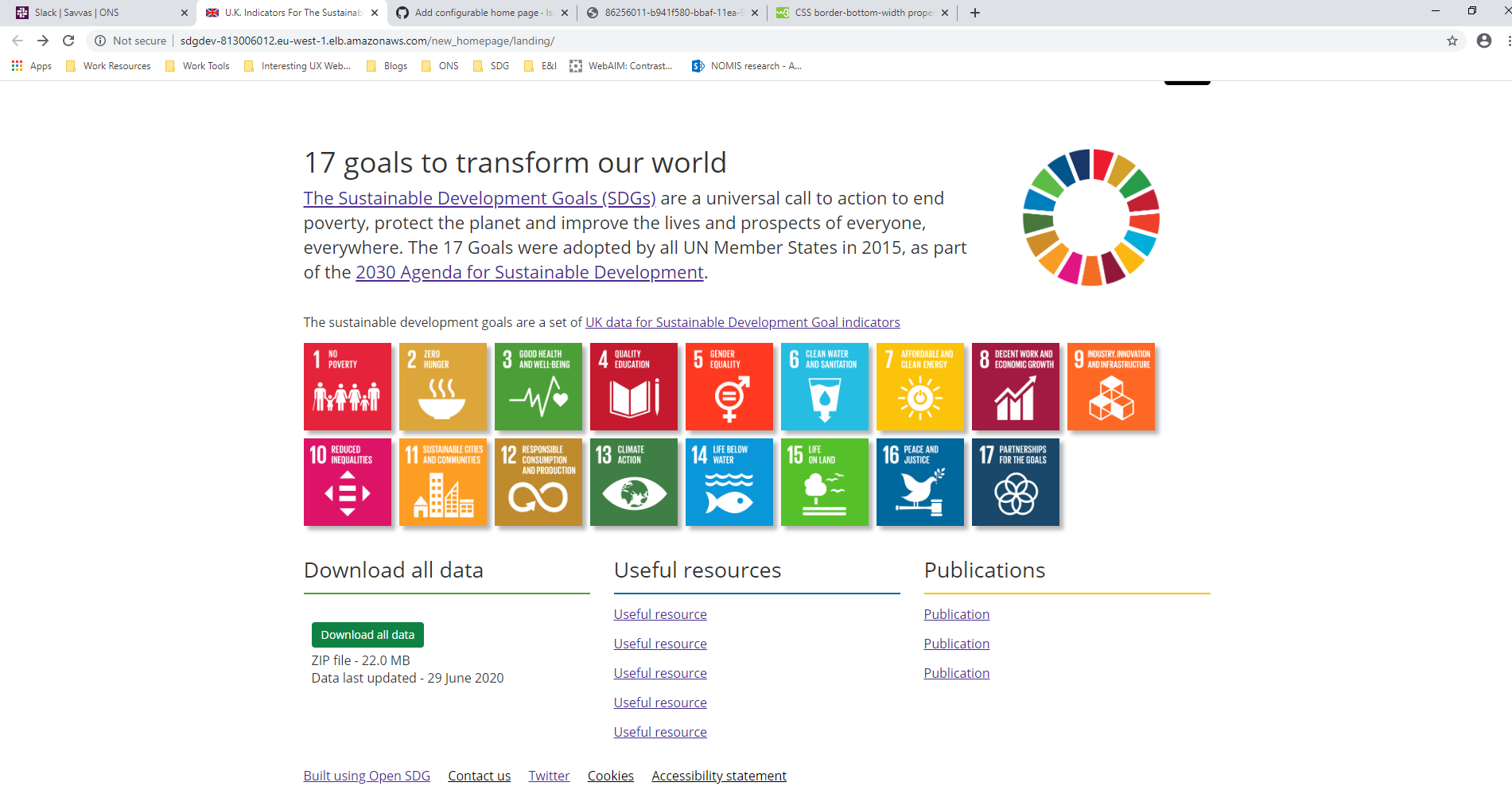This screenshot has height=794, width=1512.
Task: Open the Accessibility statement footer link
Action: click(719, 776)
